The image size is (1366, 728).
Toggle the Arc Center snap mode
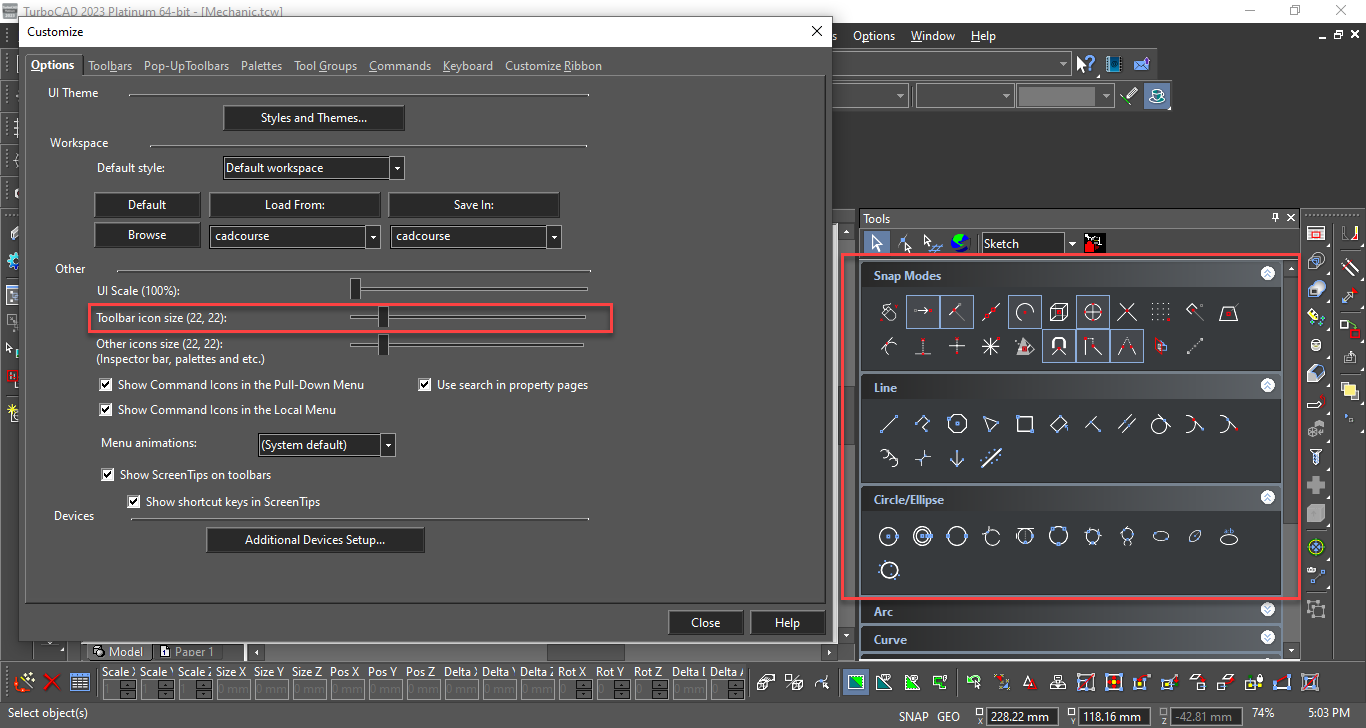click(x=1025, y=312)
